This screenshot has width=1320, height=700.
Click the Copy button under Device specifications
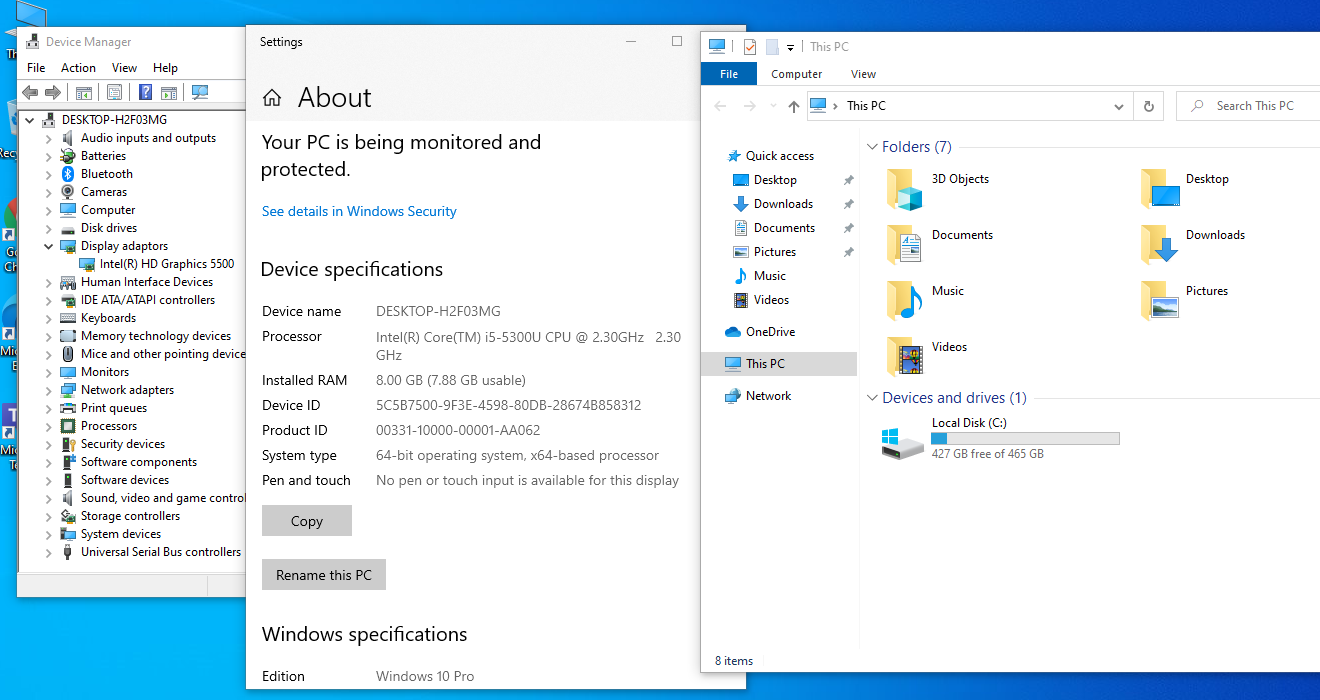307,521
